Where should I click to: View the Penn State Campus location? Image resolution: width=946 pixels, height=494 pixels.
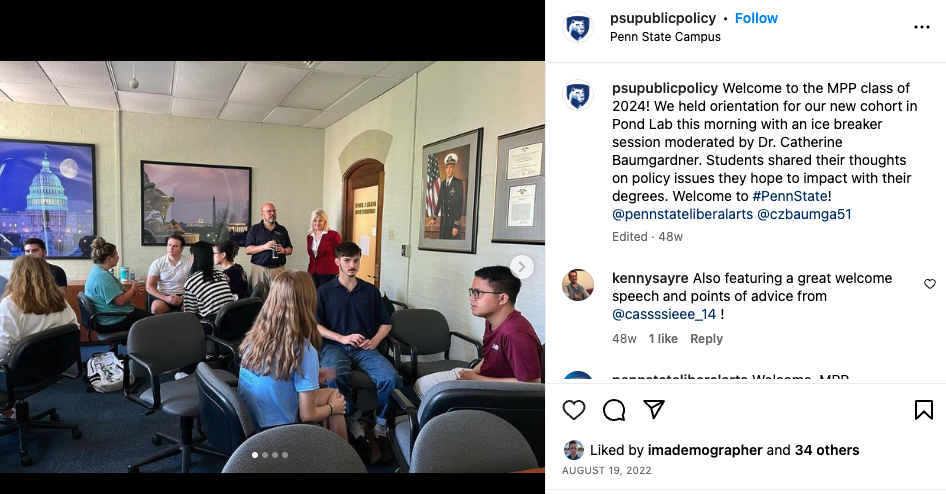(665, 37)
